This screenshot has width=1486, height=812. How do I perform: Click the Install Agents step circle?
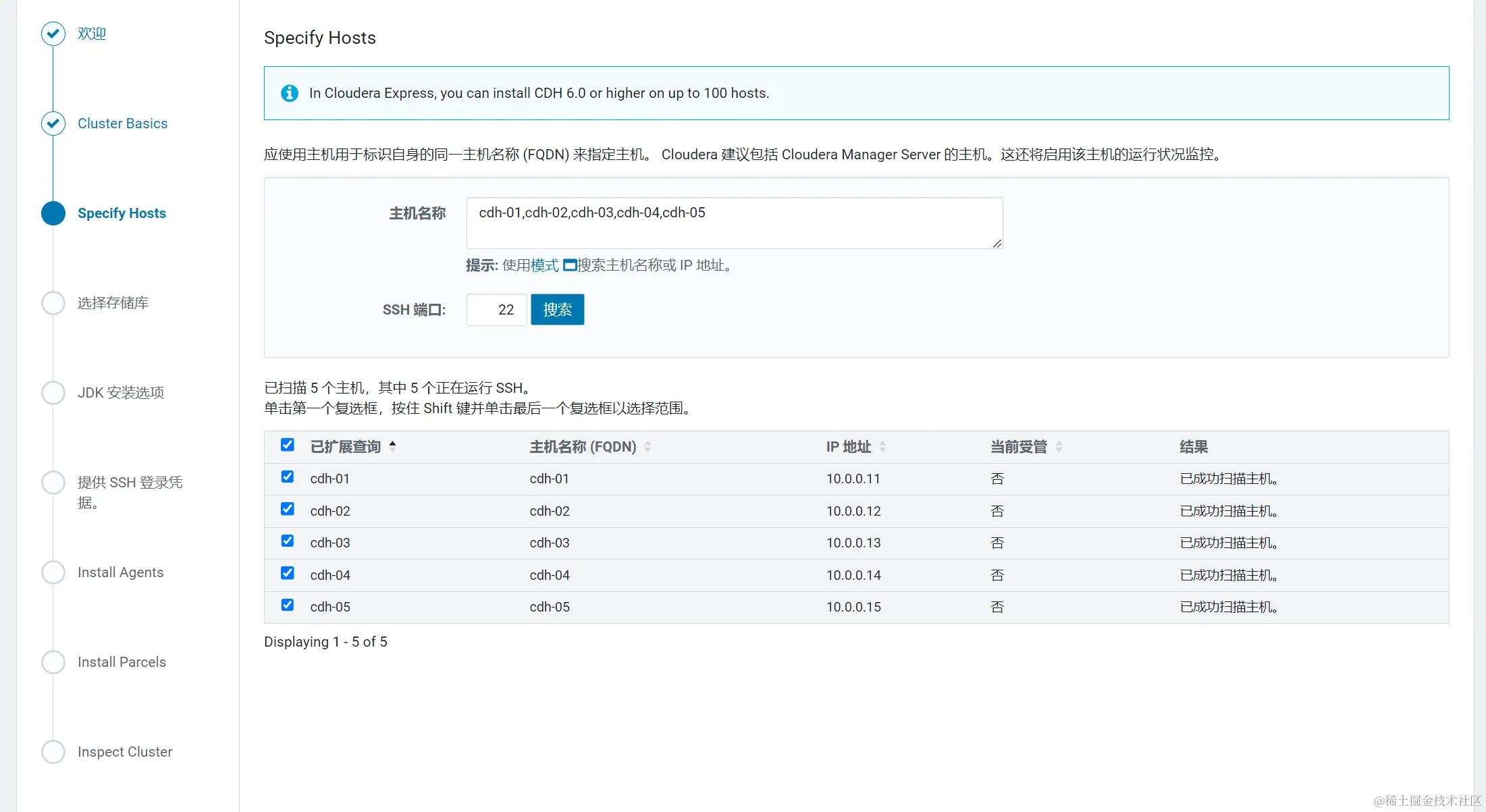point(53,572)
